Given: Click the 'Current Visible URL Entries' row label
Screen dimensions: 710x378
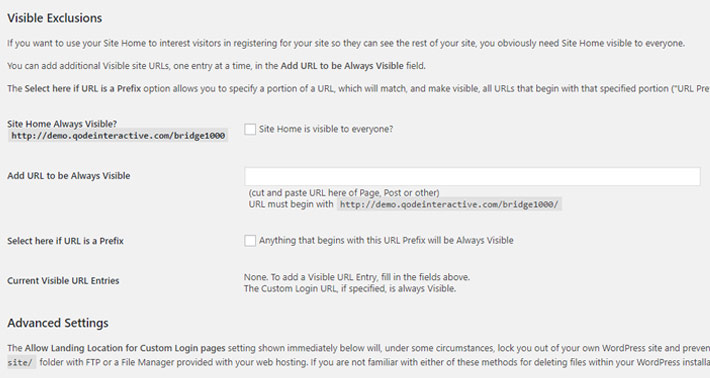Looking at the screenshot, I should [x=63, y=281].
